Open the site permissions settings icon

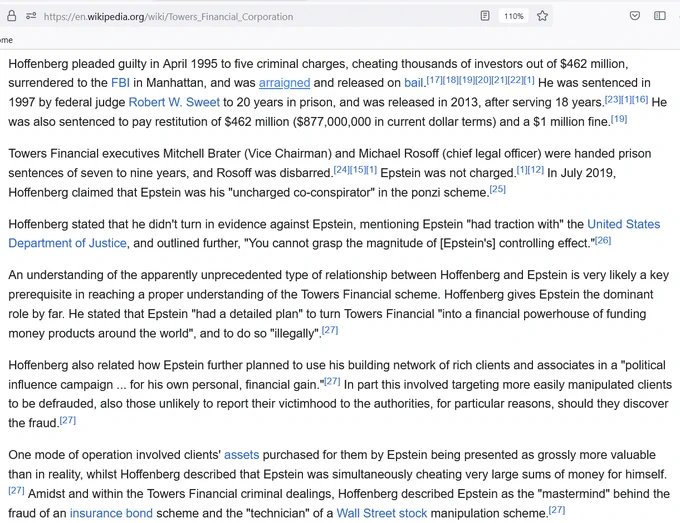click(x=31, y=16)
